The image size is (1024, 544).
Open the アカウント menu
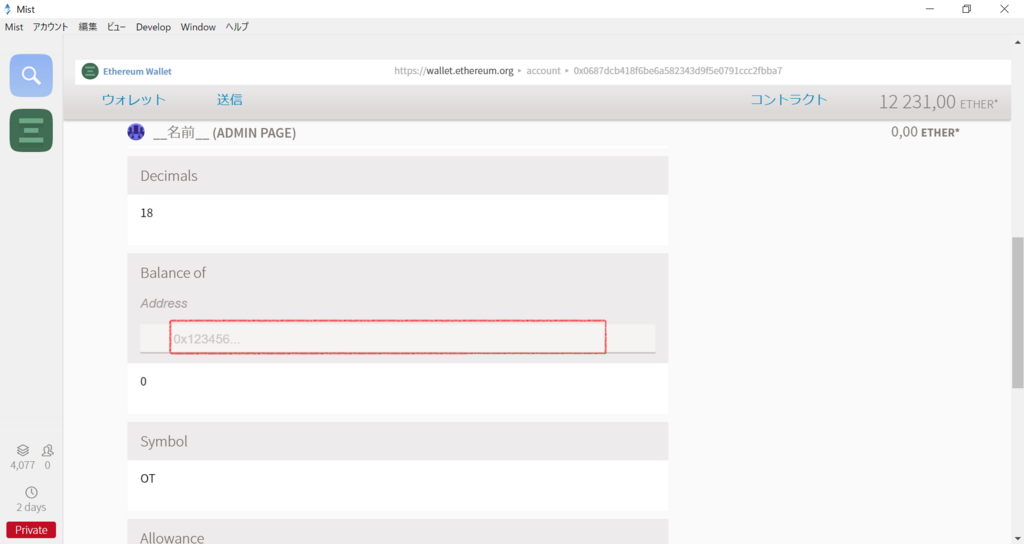click(50, 27)
